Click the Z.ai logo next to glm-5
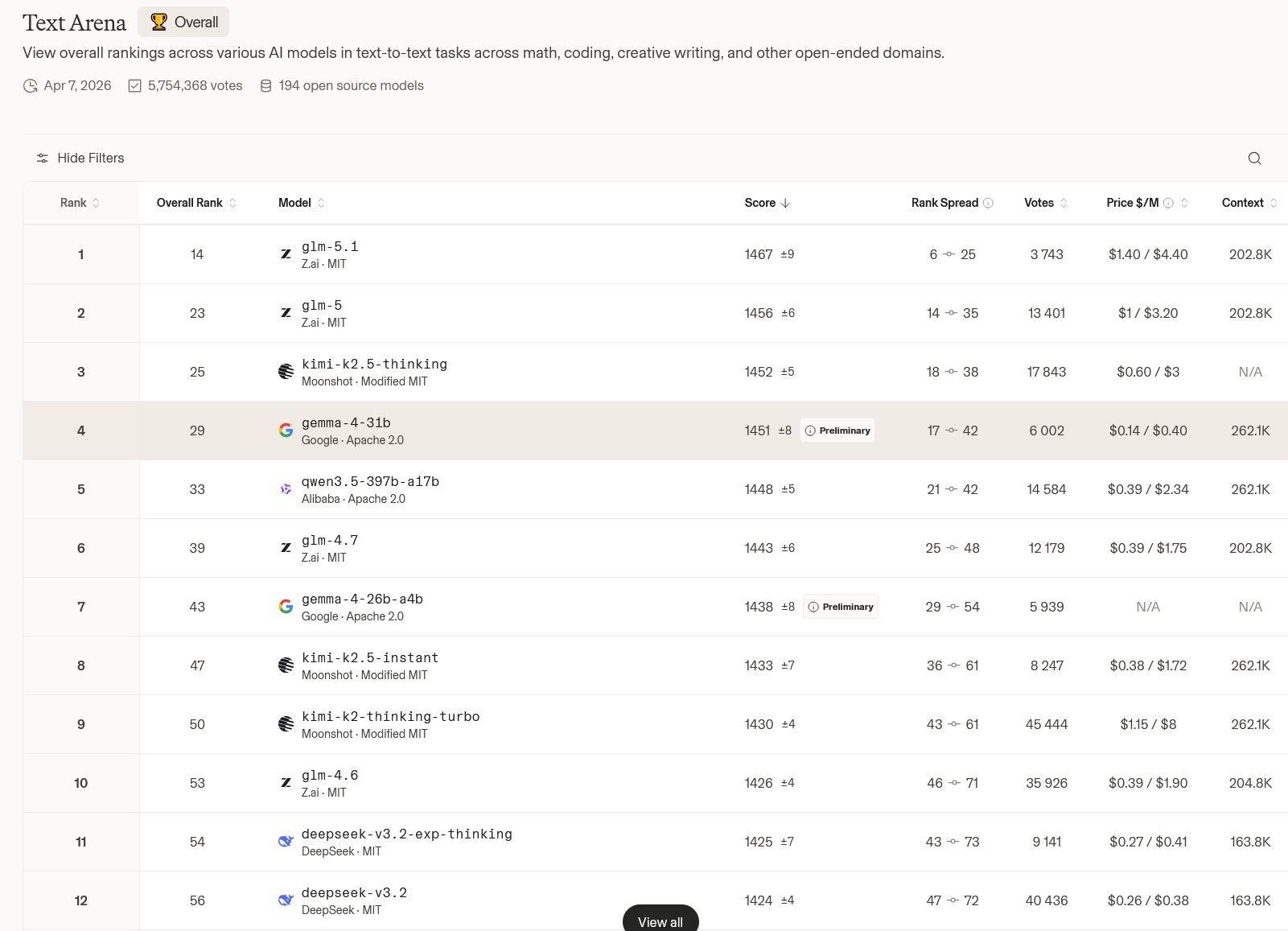This screenshot has width=1288, height=931. tap(286, 313)
